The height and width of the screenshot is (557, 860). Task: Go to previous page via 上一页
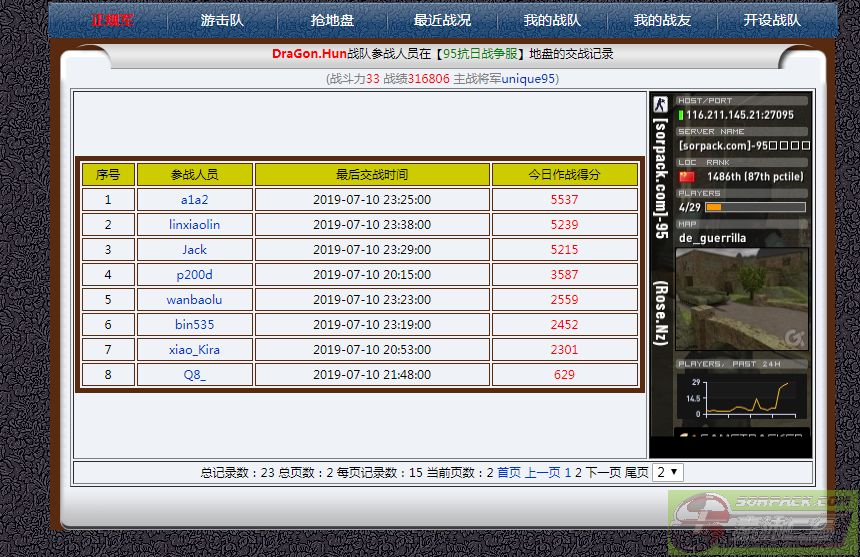(543, 473)
